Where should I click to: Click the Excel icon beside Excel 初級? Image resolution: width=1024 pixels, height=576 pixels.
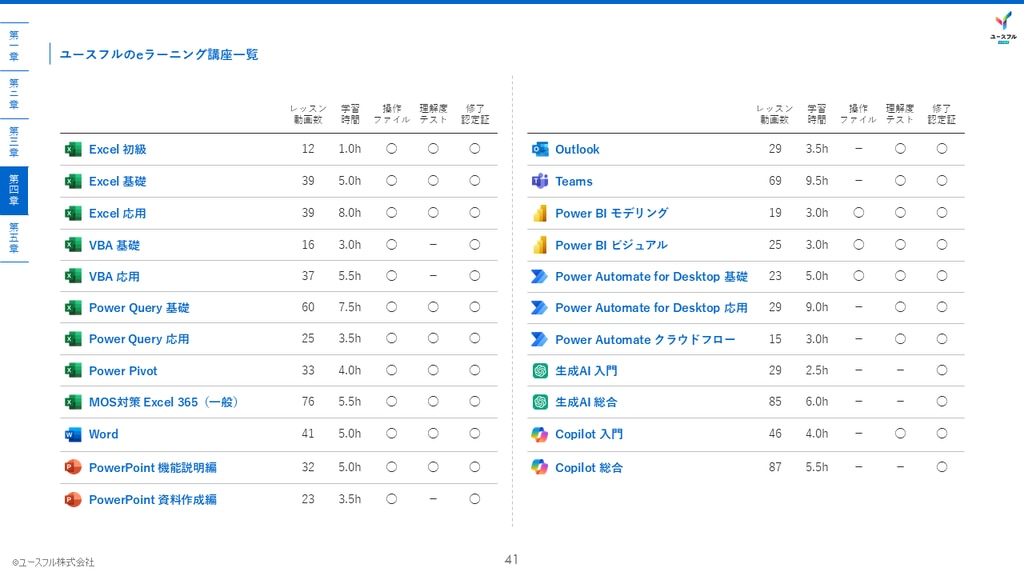tap(72, 150)
